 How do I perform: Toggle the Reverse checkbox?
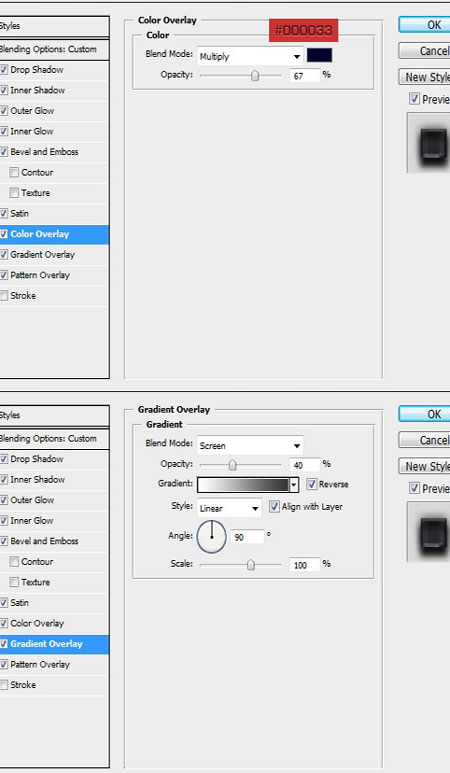point(311,484)
